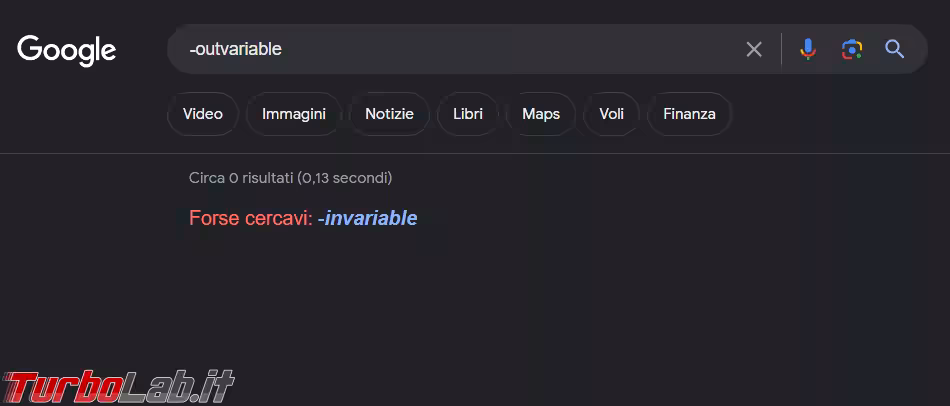
Task: Click the "-outvariable" query text
Action: tap(235, 49)
